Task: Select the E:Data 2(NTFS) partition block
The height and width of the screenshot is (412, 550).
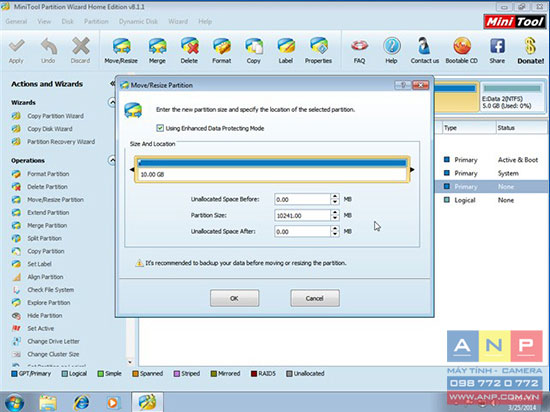Action: coord(512,97)
